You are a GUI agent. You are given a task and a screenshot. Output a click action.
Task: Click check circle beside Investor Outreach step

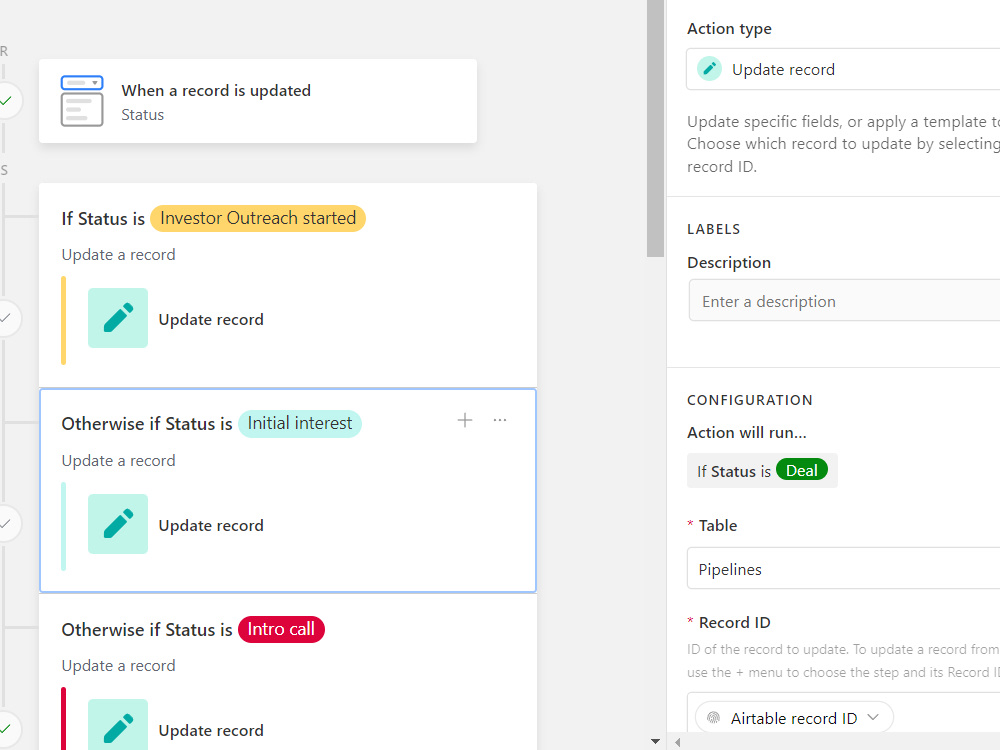(x=6, y=318)
